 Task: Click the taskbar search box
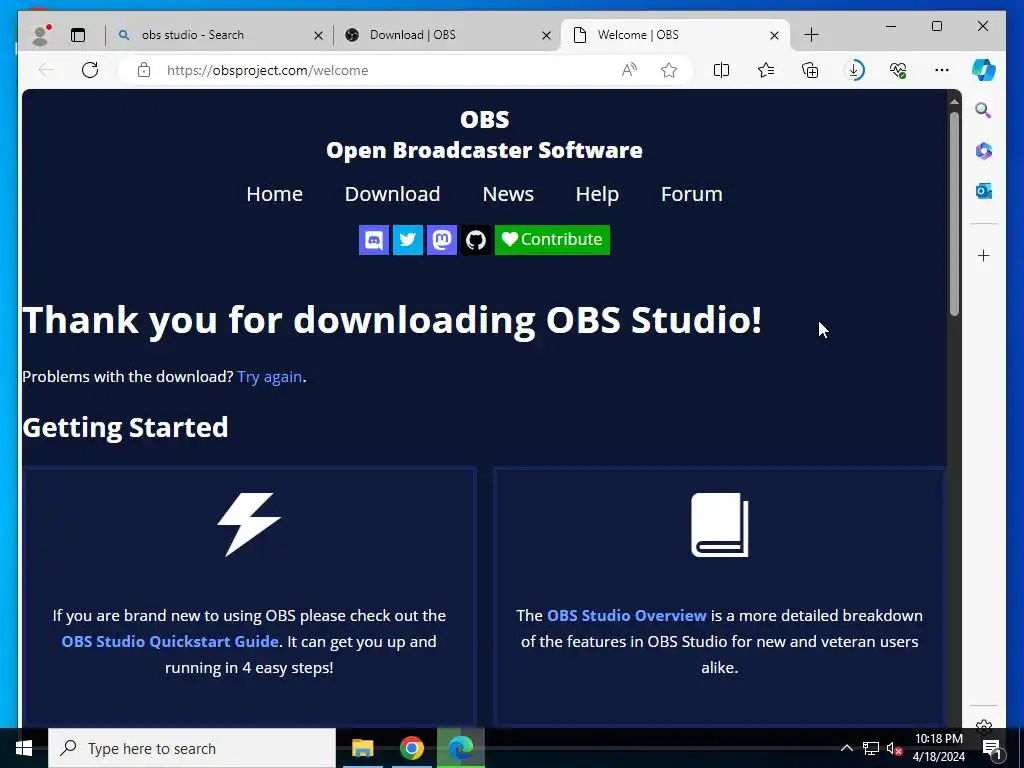click(x=192, y=748)
